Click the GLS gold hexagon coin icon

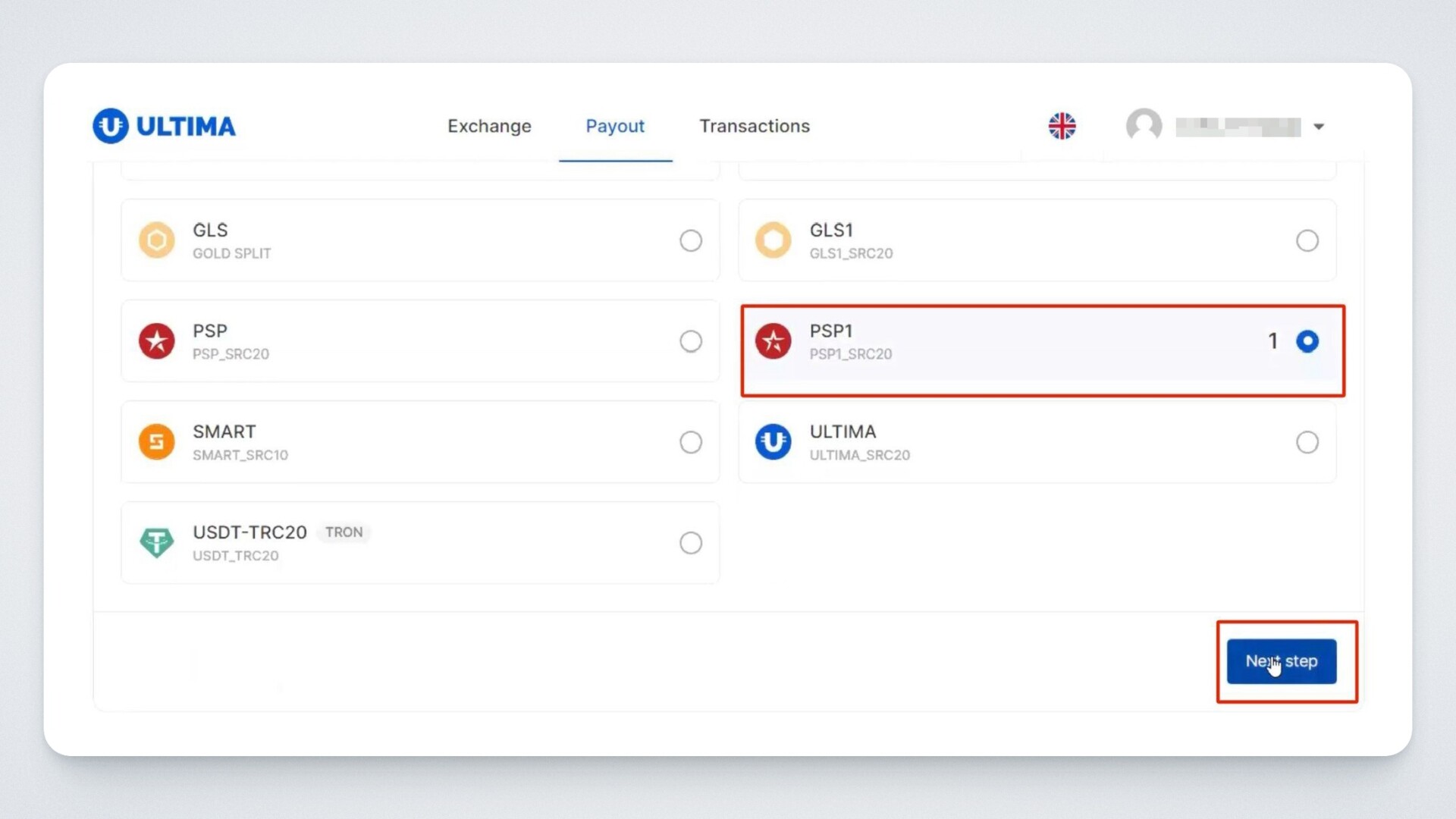point(157,240)
